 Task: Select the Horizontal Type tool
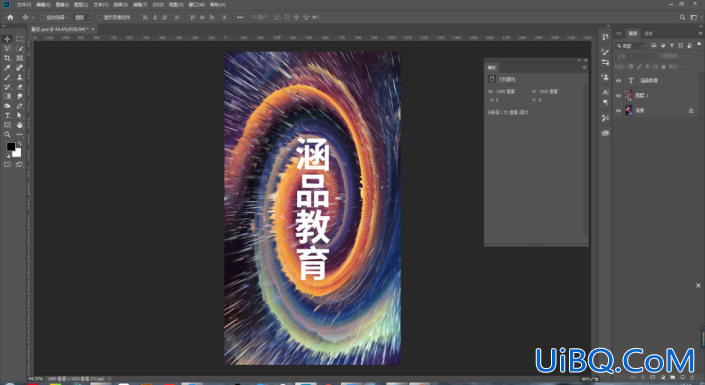point(7,116)
